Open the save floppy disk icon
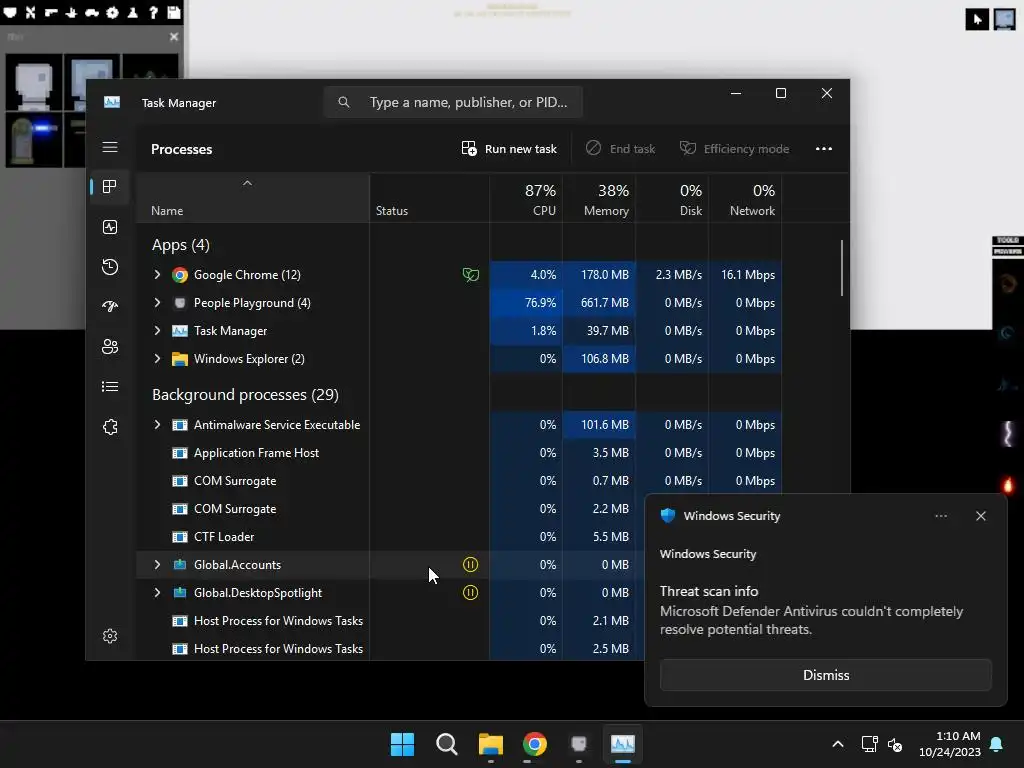 tap(174, 12)
